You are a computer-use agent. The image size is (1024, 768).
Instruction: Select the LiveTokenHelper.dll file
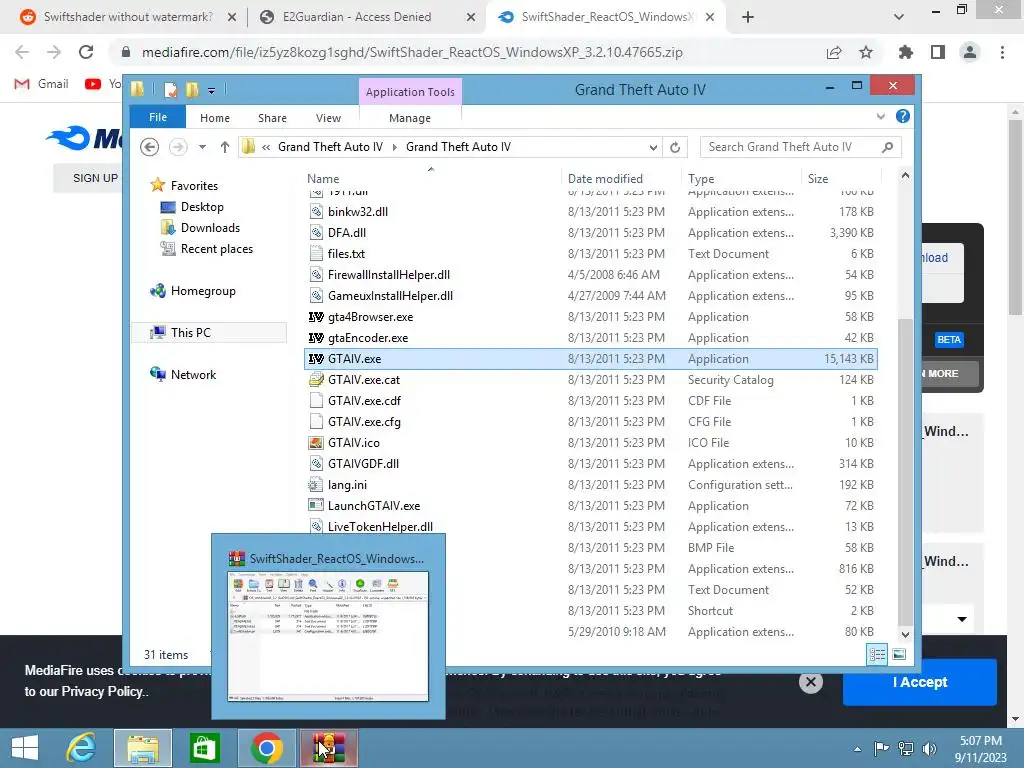(x=380, y=527)
